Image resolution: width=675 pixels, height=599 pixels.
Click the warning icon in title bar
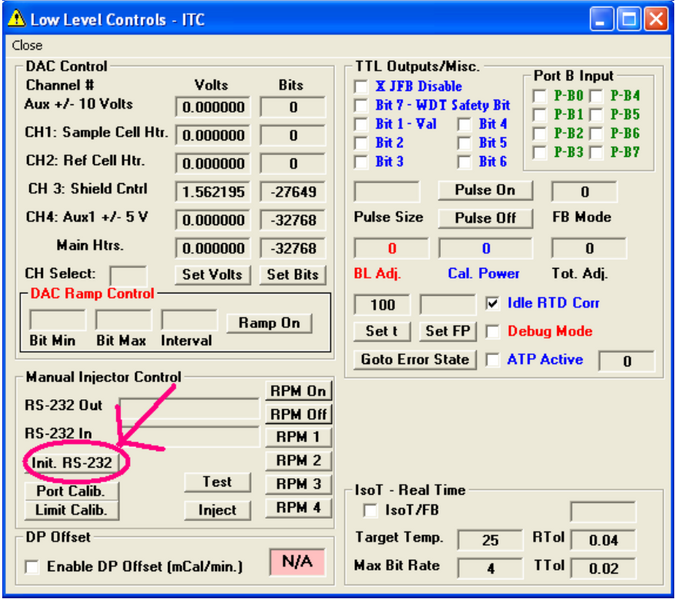(x=16, y=19)
